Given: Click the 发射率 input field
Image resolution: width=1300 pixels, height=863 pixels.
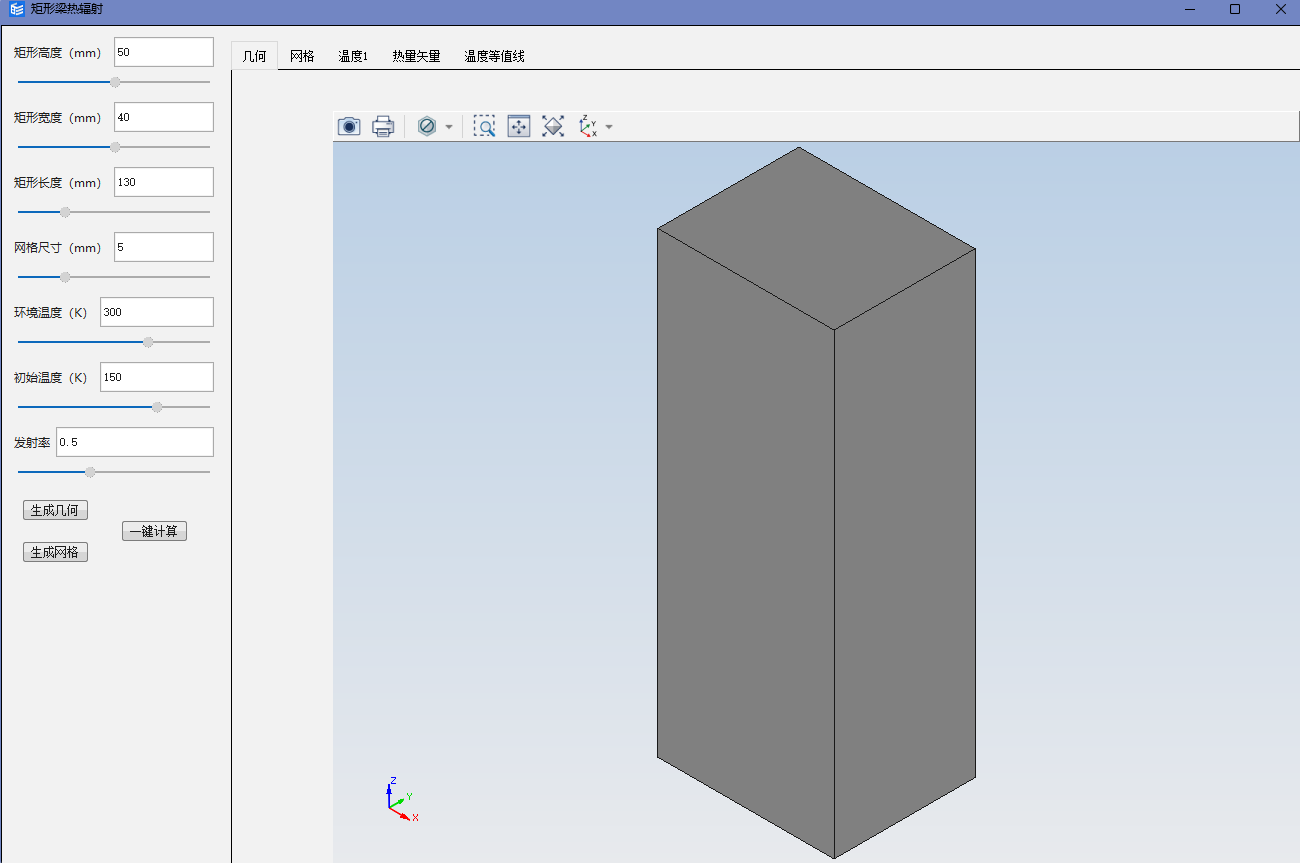Looking at the screenshot, I should [135, 442].
